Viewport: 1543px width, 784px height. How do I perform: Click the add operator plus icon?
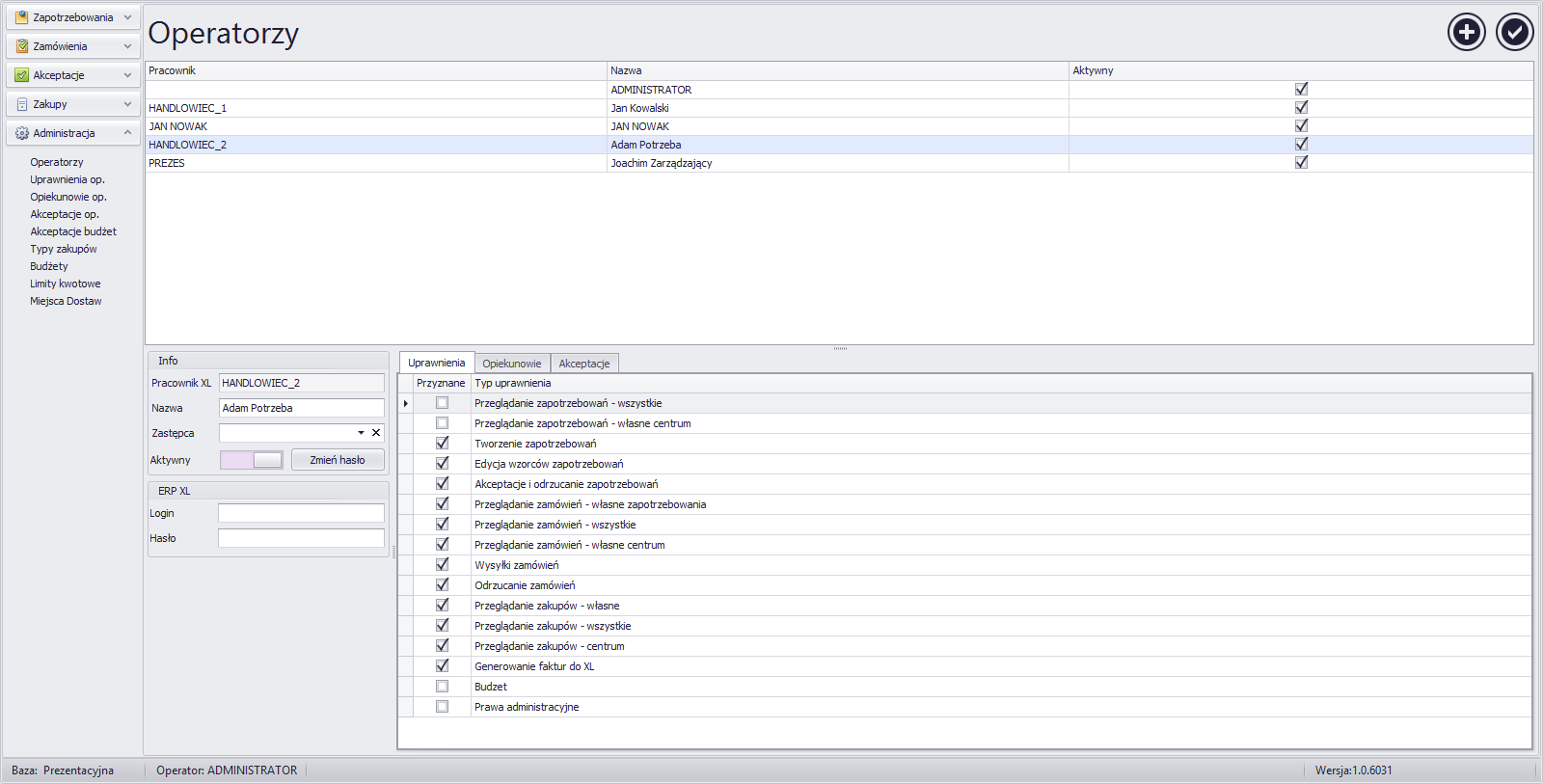pos(1467,32)
